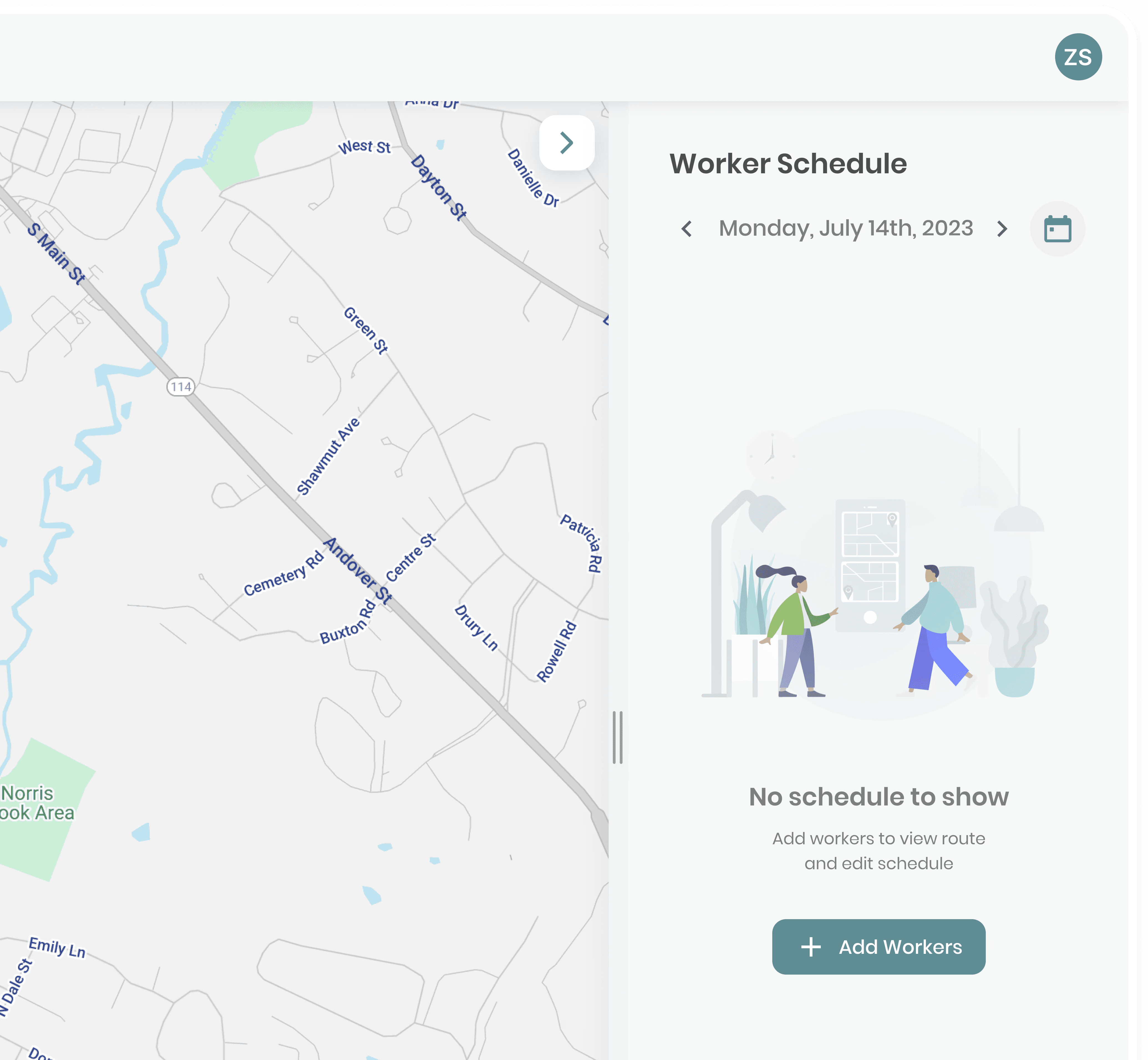Click the Worker Schedule heading
This screenshot has width=1148, height=1060.
click(788, 164)
